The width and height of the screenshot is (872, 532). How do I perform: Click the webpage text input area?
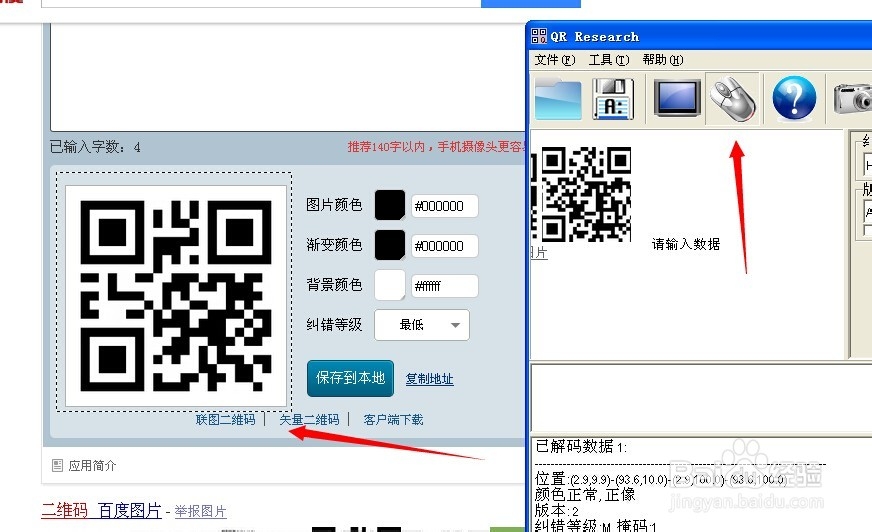288,77
